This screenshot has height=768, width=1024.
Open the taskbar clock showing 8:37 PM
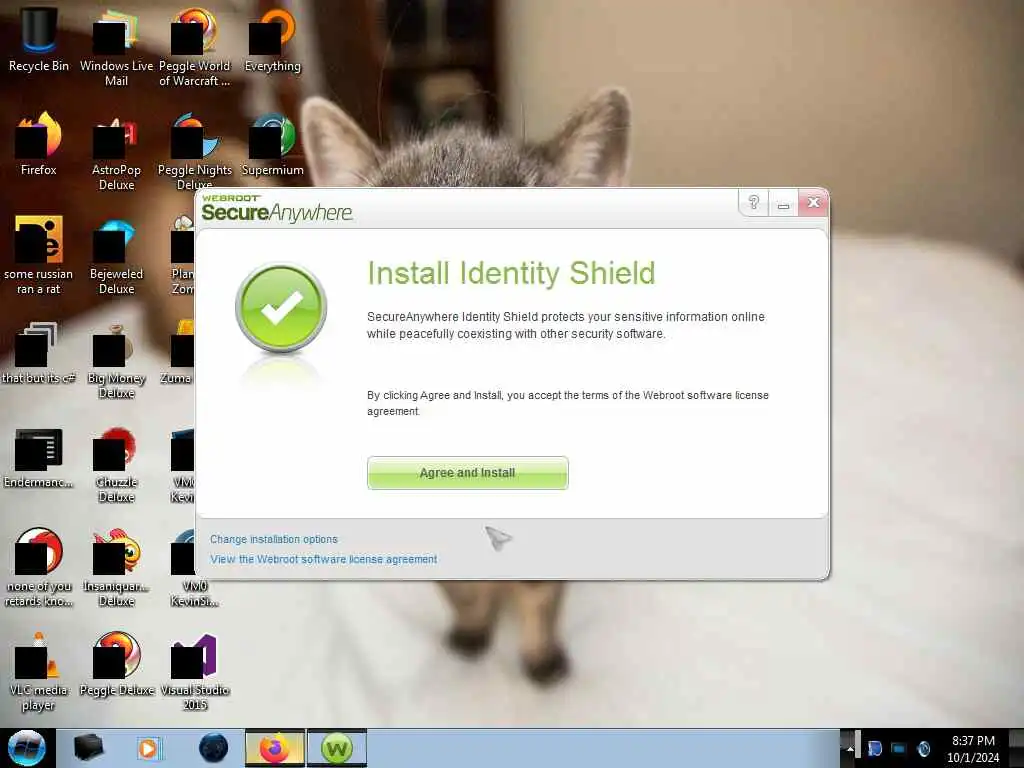pyautogui.click(x=973, y=749)
